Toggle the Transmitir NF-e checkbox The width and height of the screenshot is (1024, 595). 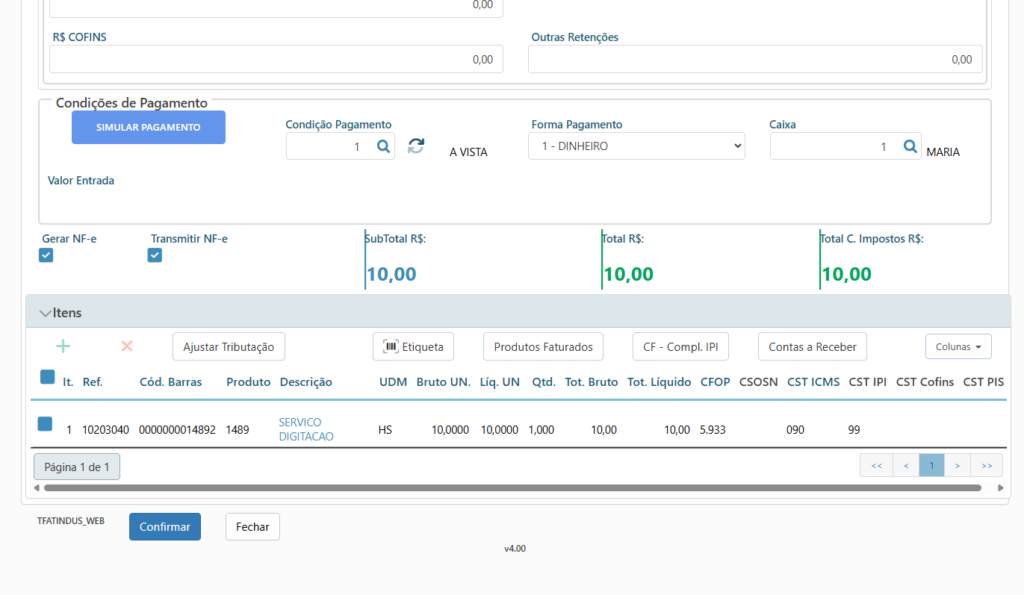pos(155,256)
